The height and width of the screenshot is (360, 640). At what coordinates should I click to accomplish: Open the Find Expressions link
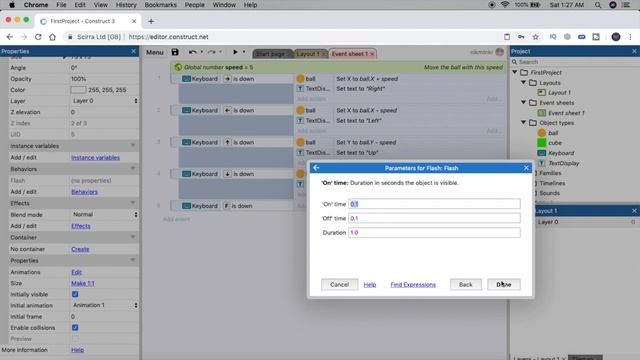[413, 284]
